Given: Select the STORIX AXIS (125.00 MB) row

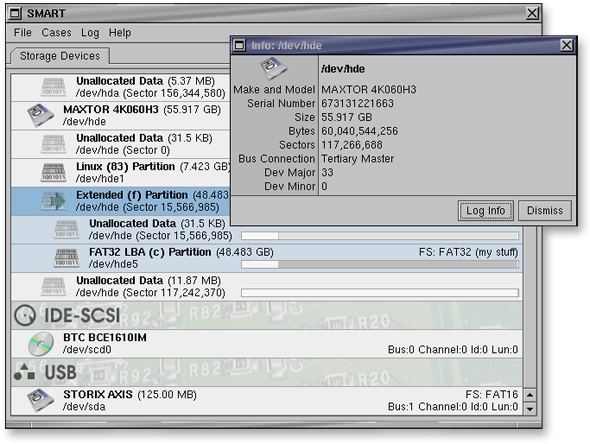Looking at the screenshot, I should (x=266, y=401).
